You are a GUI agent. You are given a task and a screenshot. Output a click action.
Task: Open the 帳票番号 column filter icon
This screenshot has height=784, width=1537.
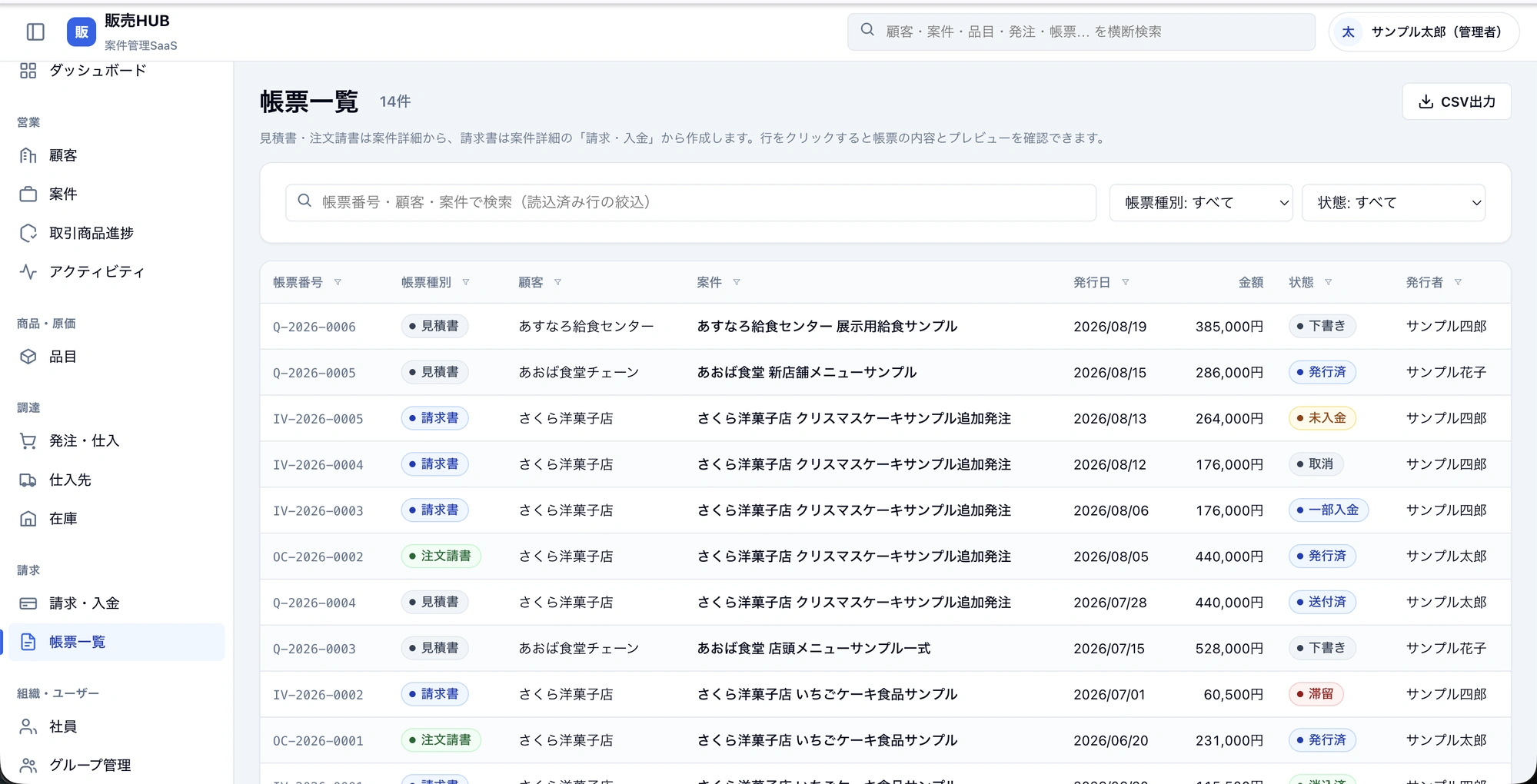(338, 282)
